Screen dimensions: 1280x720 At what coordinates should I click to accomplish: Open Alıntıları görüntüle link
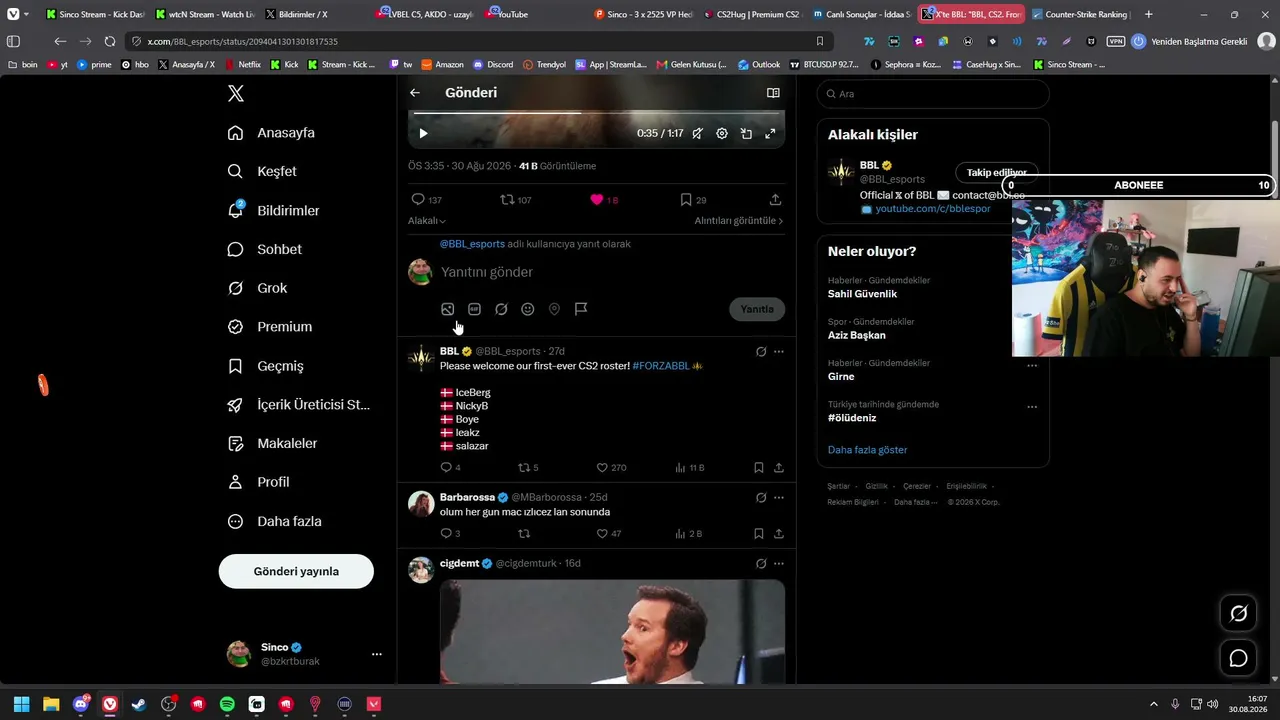pyautogui.click(x=739, y=221)
